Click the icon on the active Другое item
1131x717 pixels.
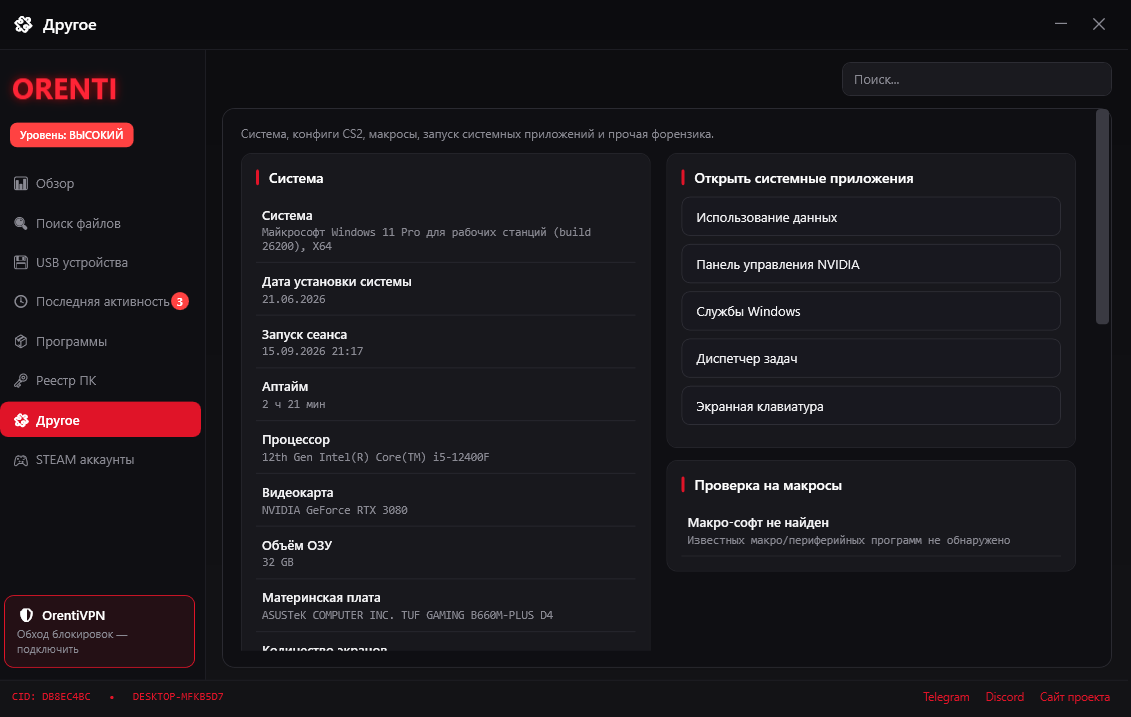click(x=21, y=420)
